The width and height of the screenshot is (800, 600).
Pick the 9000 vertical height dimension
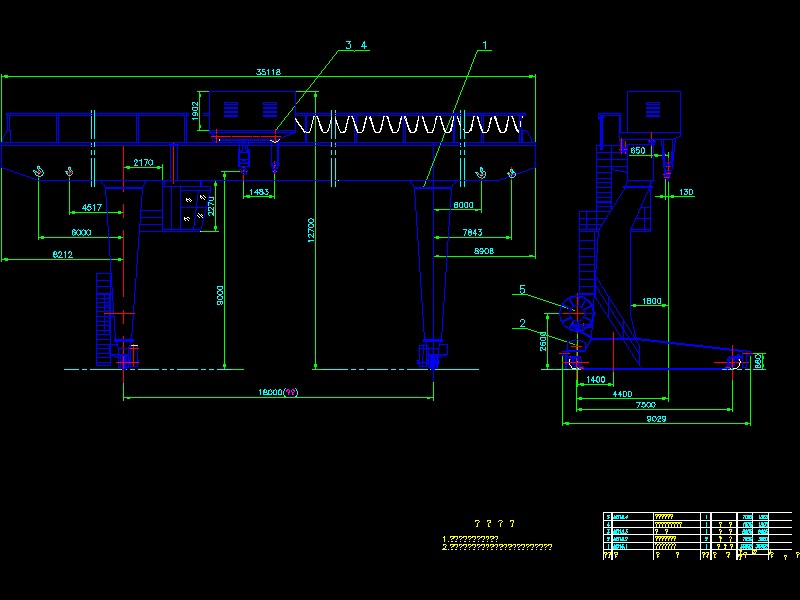[220, 295]
